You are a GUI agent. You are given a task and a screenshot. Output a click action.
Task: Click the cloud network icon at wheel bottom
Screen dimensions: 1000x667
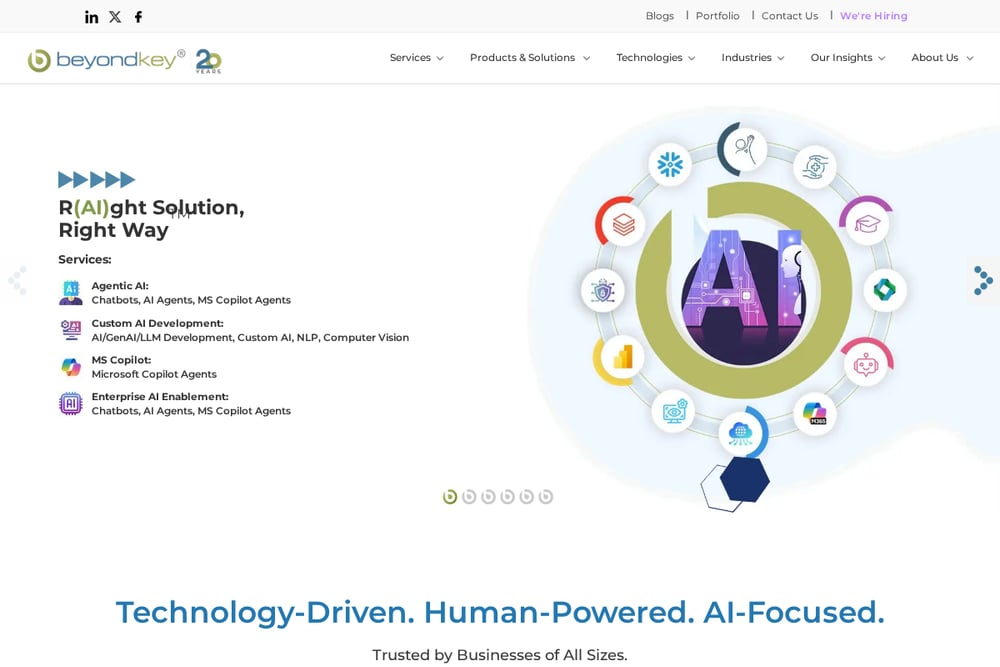[x=740, y=433]
